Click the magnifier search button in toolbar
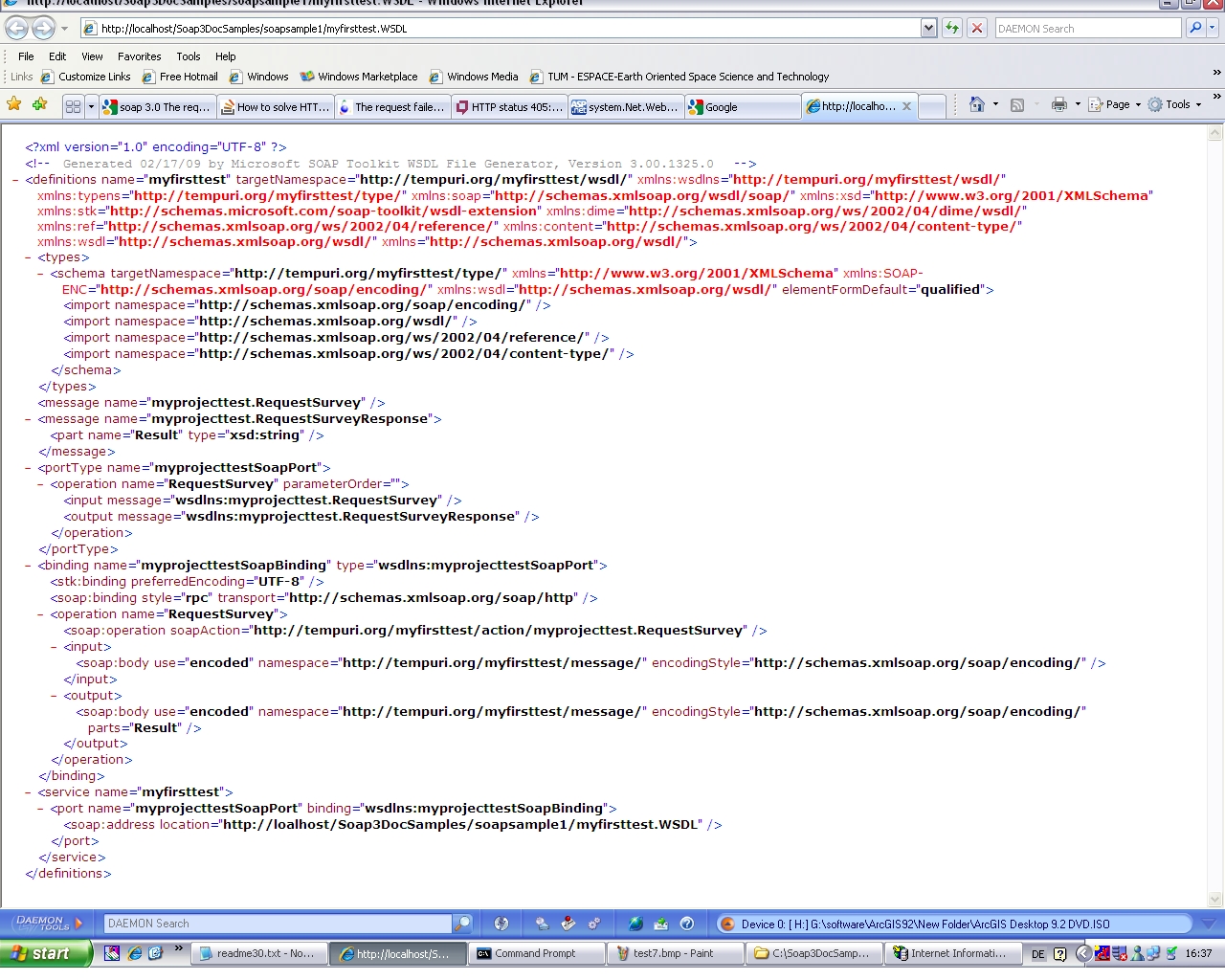Viewport: 1225px width, 980px height. [x=1195, y=29]
